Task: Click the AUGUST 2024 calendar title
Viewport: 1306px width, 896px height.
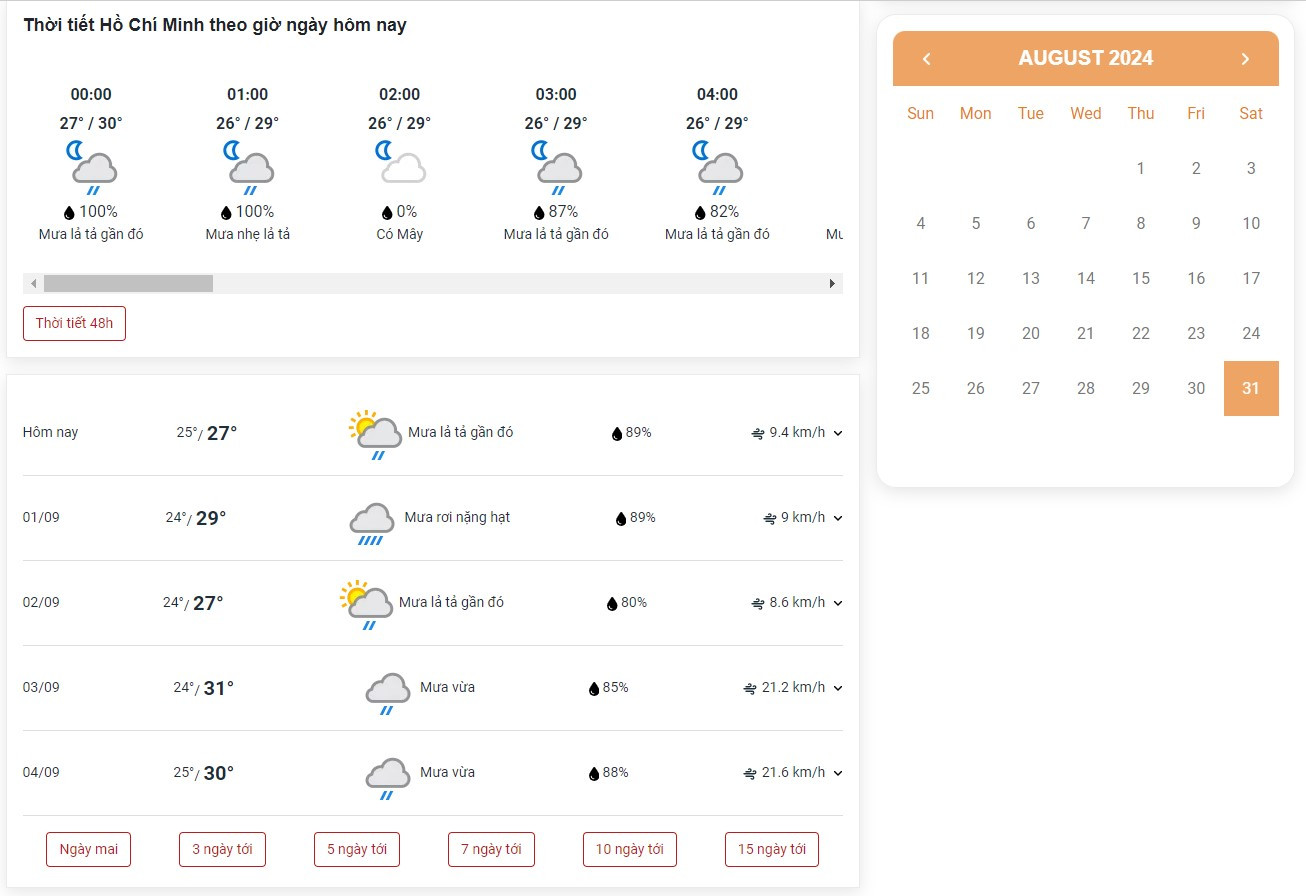Action: 1086,58
